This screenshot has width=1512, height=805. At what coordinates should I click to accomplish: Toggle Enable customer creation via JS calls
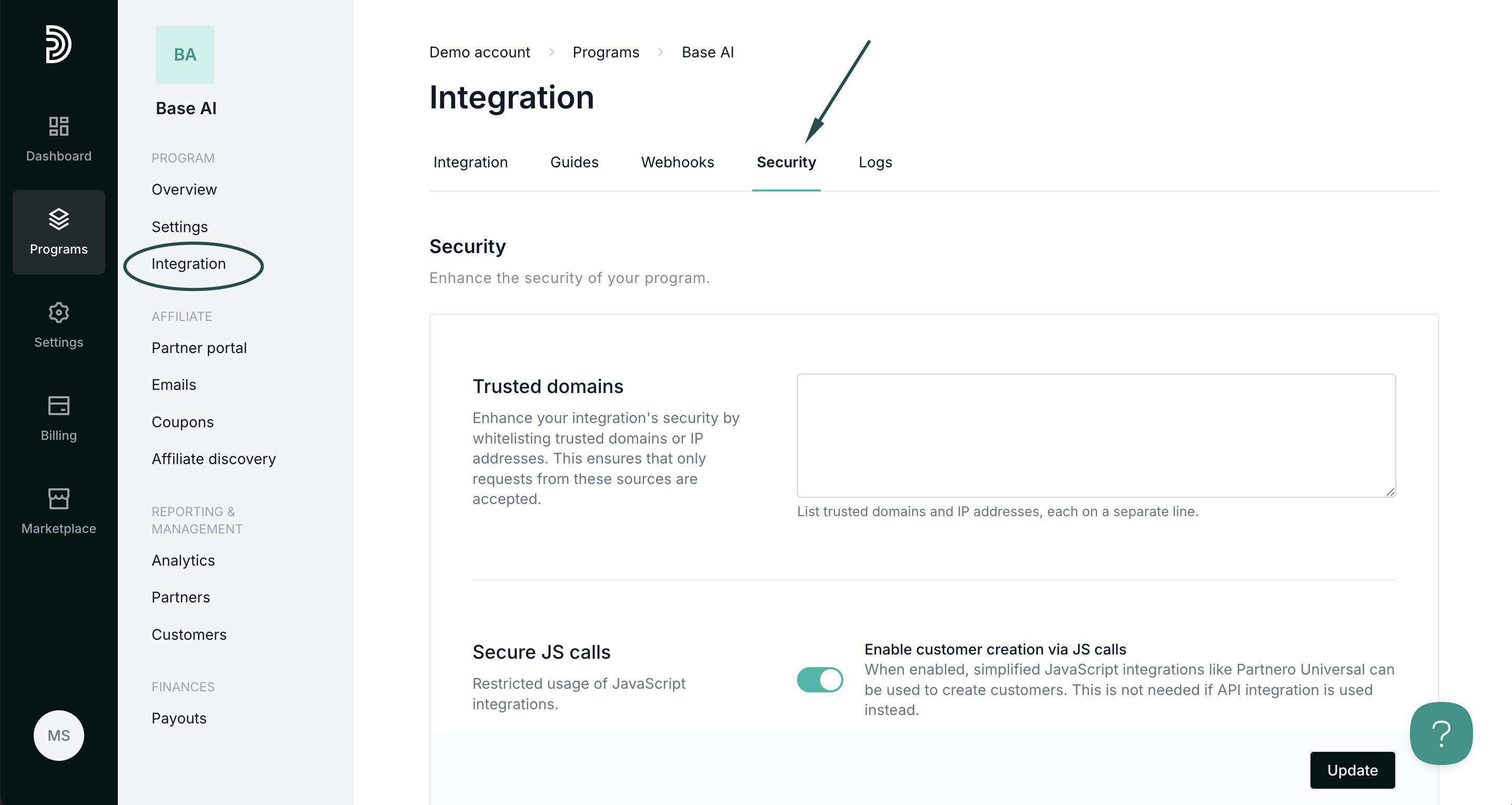click(x=820, y=679)
